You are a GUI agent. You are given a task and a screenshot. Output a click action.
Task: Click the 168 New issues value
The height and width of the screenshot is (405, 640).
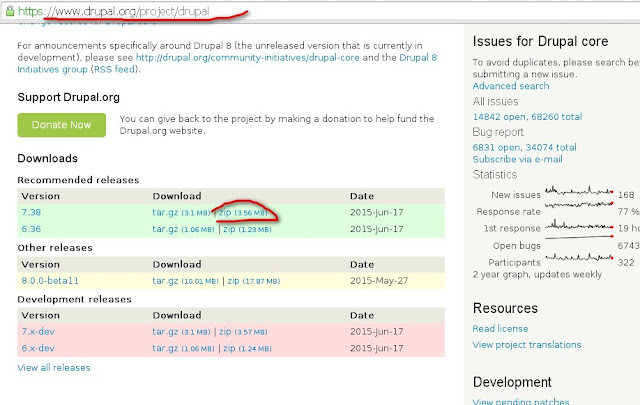[626, 195]
